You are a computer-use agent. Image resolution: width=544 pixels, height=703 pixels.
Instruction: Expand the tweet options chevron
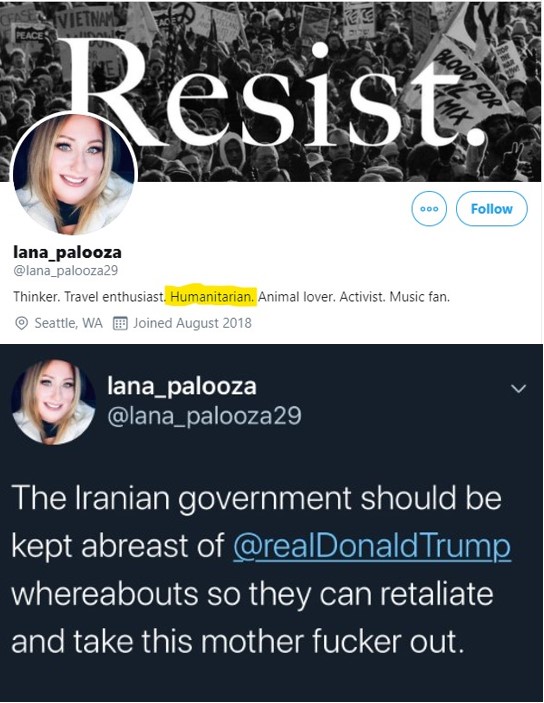[x=518, y=388]
